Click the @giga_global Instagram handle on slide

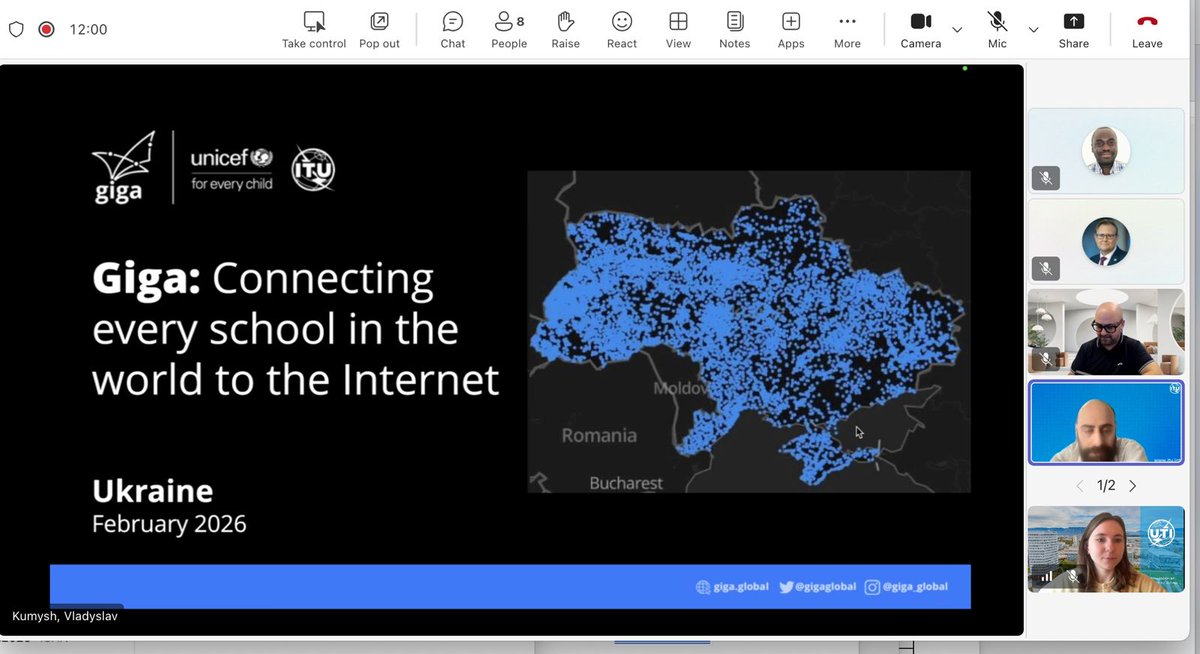point(907,587)
